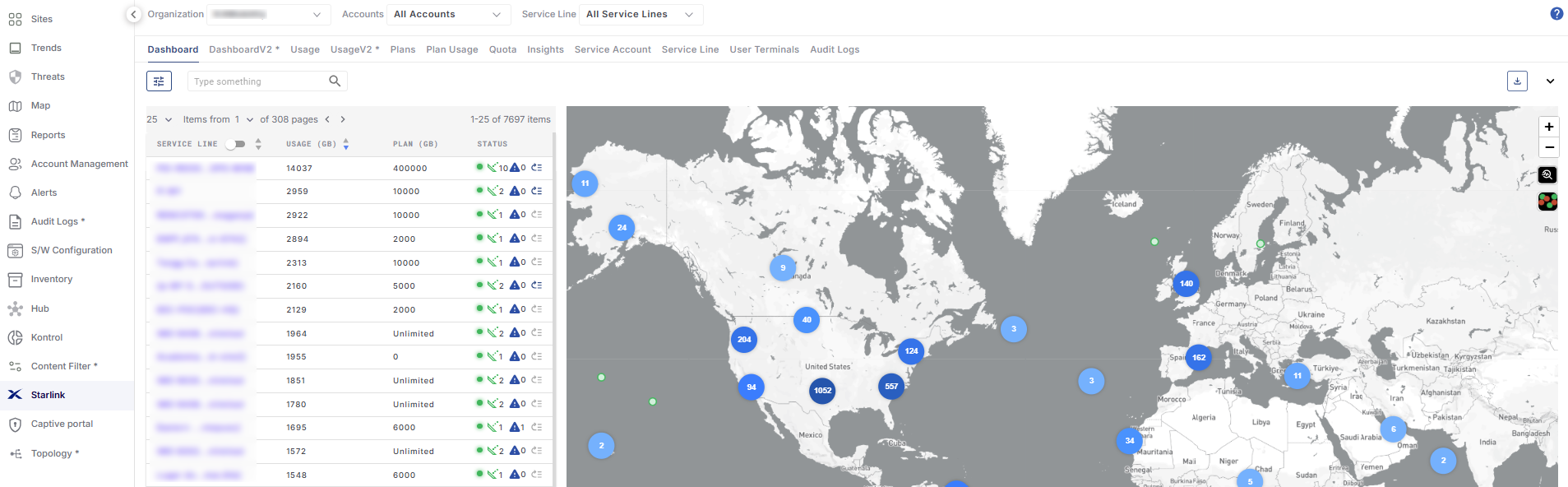This screenshot has height=487, width=1568.
Task: Open the help question mark icon
Action: (1556, 14)
